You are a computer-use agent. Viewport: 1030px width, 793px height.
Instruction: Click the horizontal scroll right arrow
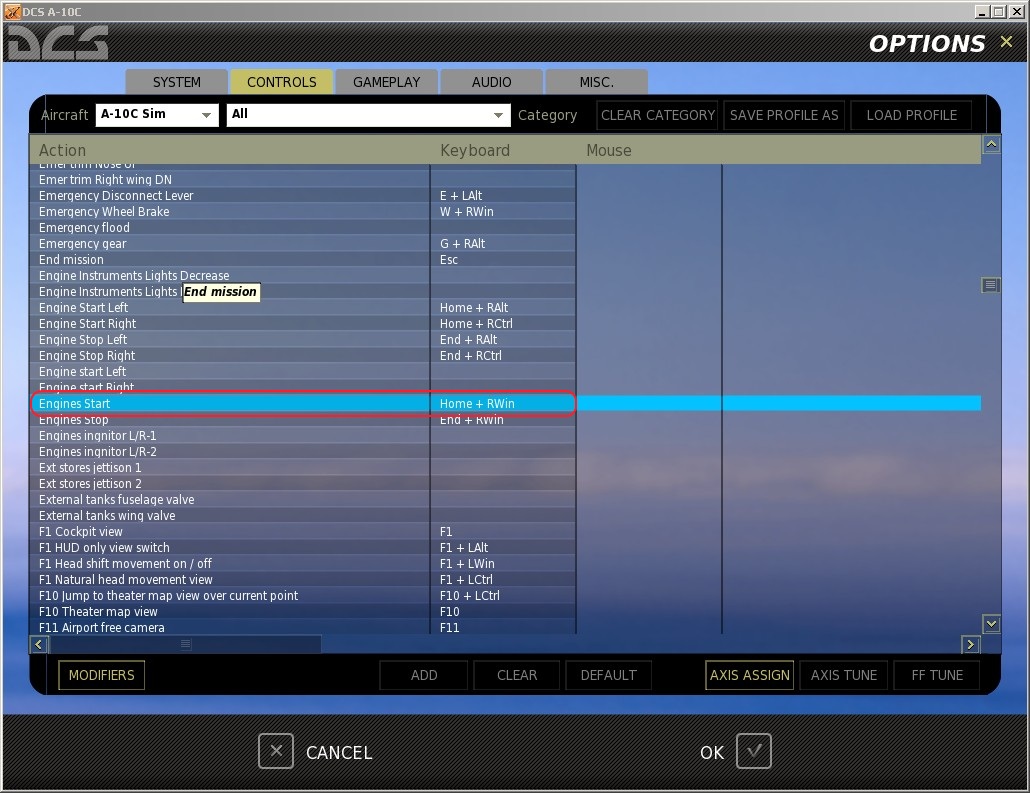coord(970,645)
